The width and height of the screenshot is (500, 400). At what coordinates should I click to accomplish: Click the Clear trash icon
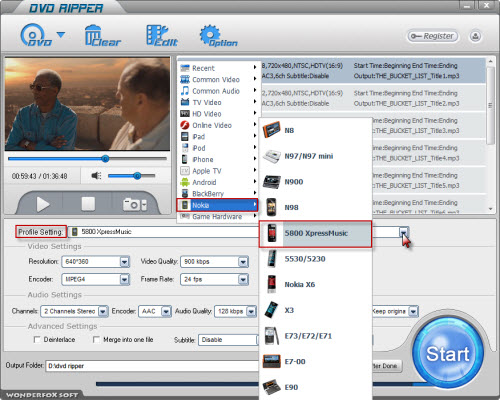point(102,35)
